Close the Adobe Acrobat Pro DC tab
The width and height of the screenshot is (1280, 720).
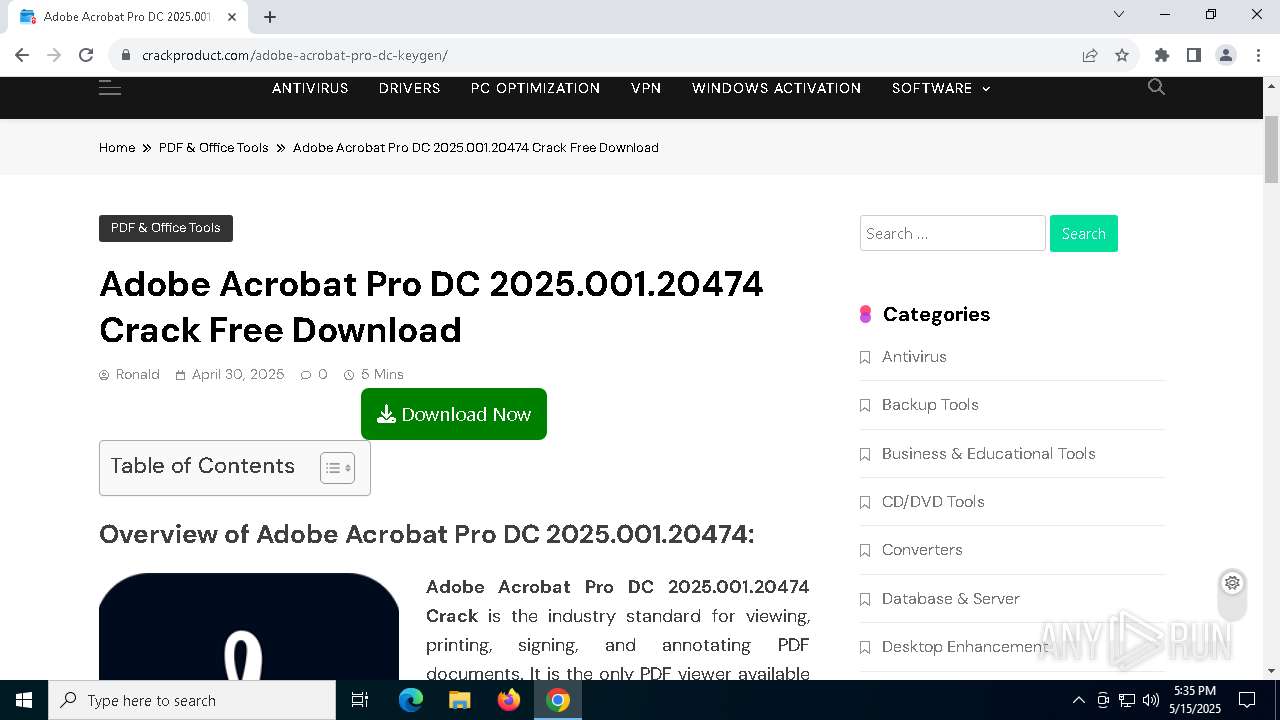click(232, 17)
